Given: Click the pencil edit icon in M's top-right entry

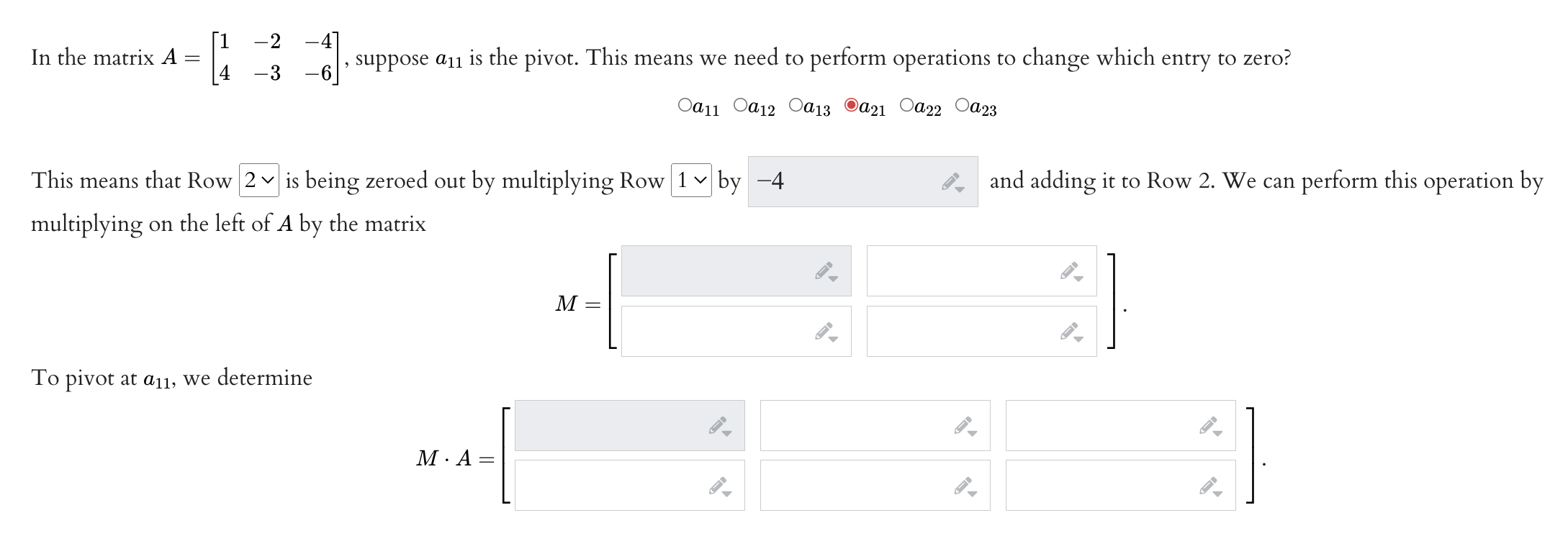Looking at the screenshot, I should pyautogui.click(x=1071, y=271).
